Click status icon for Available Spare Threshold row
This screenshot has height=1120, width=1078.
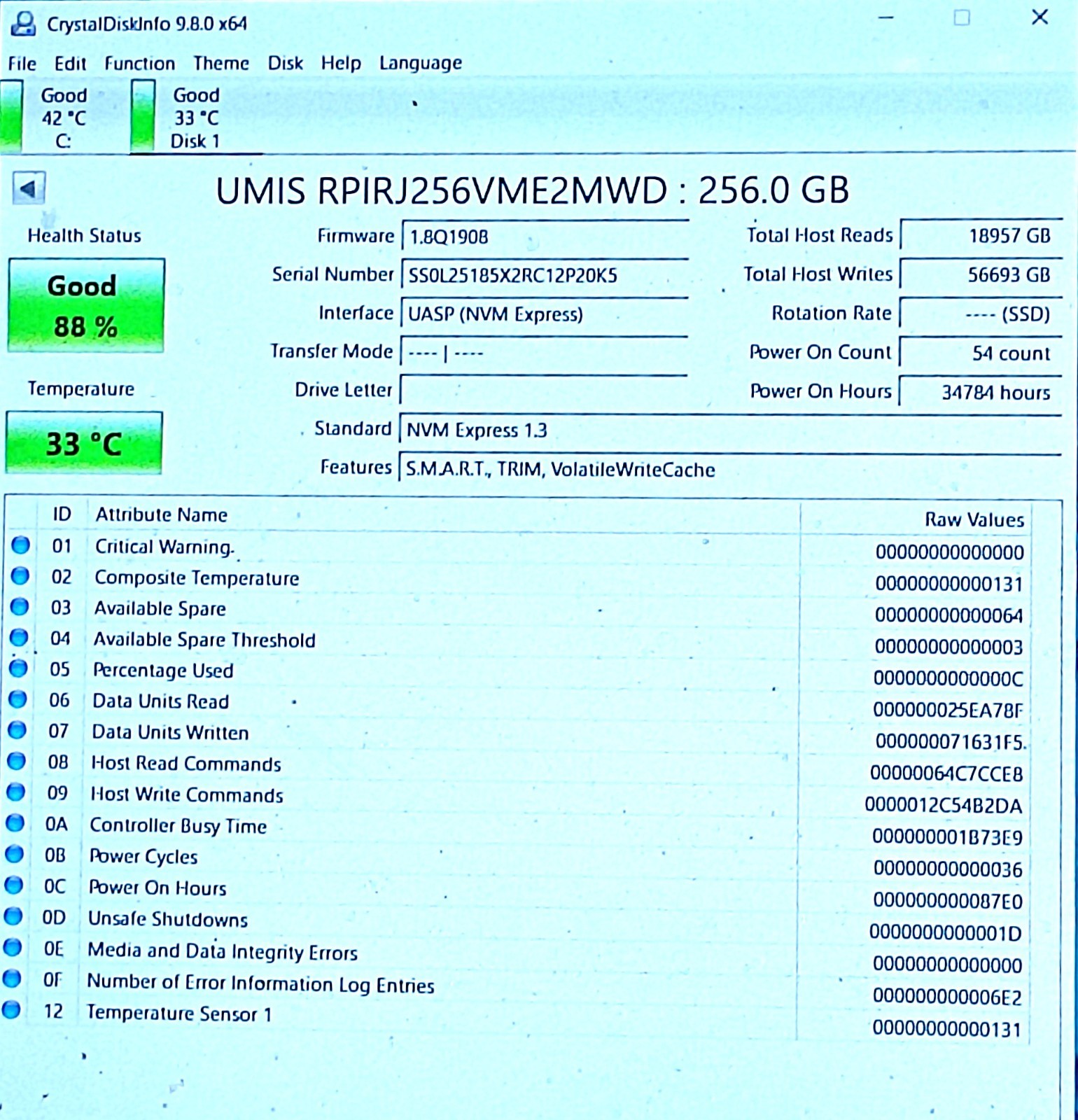(x=19, y=637)
